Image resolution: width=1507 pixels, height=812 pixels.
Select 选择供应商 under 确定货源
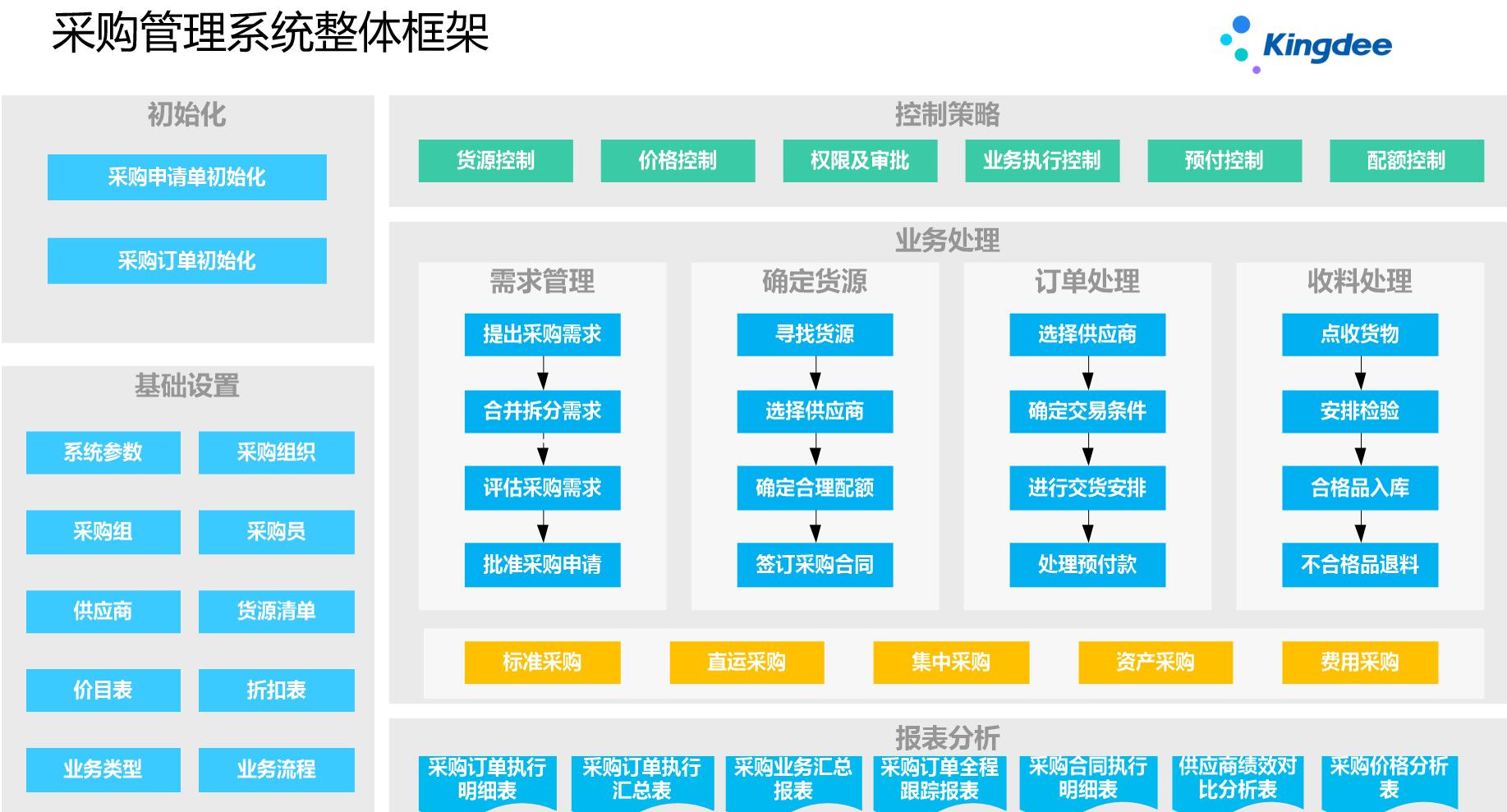pos(815,411)
